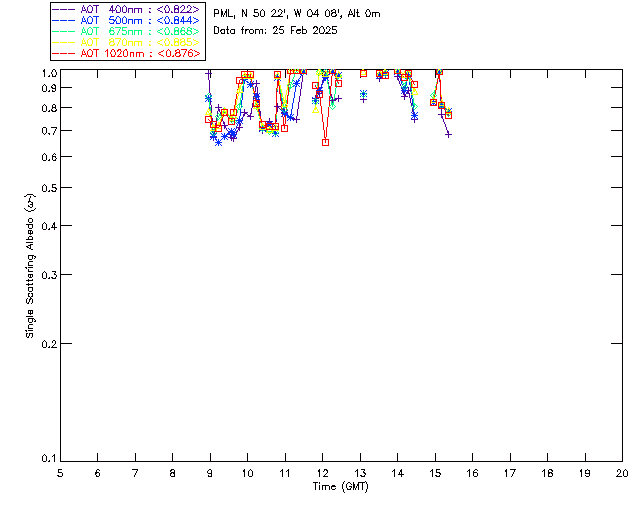This screenshot has width=640, height=512.
Task: Click the 0.5 label on the y-axis
Action: pyautogui.click(x=47, y=188)
